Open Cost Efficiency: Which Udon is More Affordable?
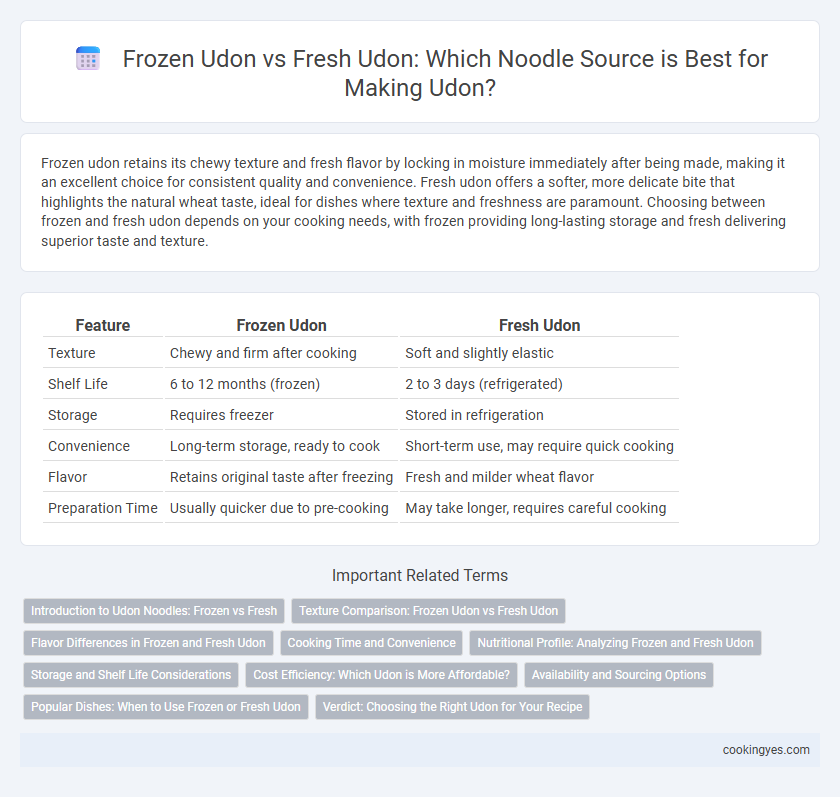The width and height of the screenshot is (840, 797). coord(381,675)
